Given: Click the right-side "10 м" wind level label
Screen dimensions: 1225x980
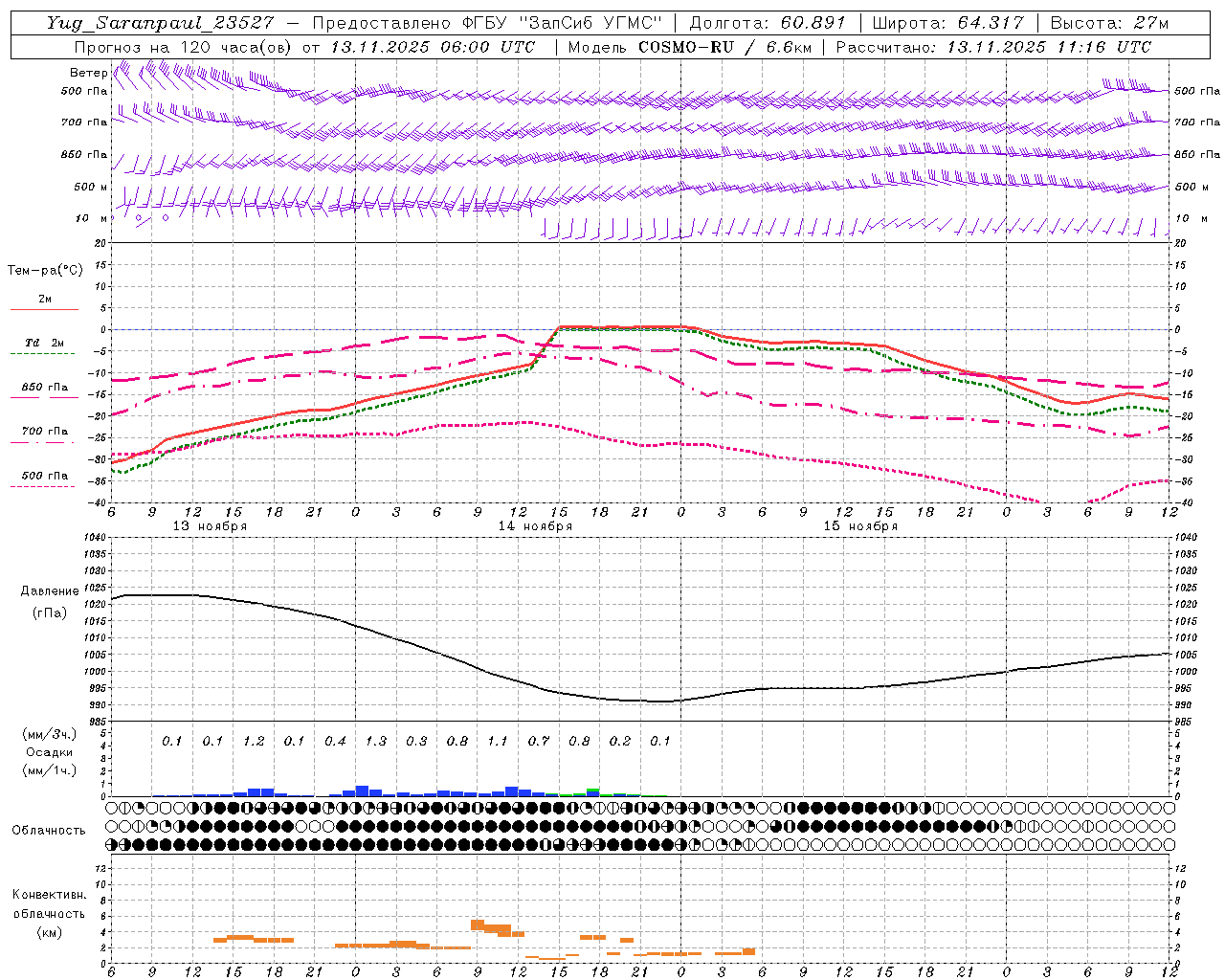Looking at the screenshot, I should (1191, 219).
